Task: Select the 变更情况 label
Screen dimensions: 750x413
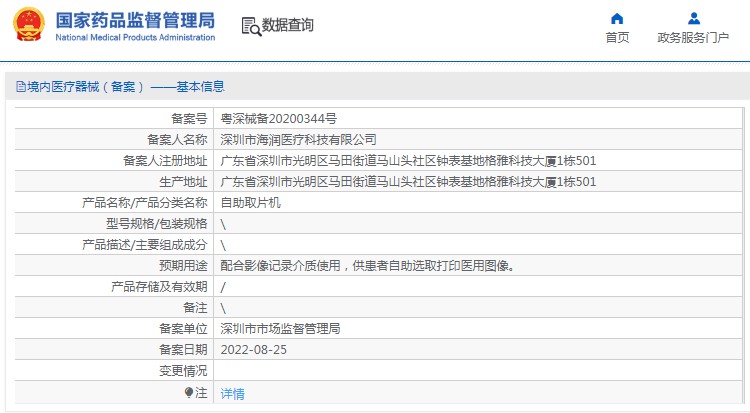Action: click(184, 371)
